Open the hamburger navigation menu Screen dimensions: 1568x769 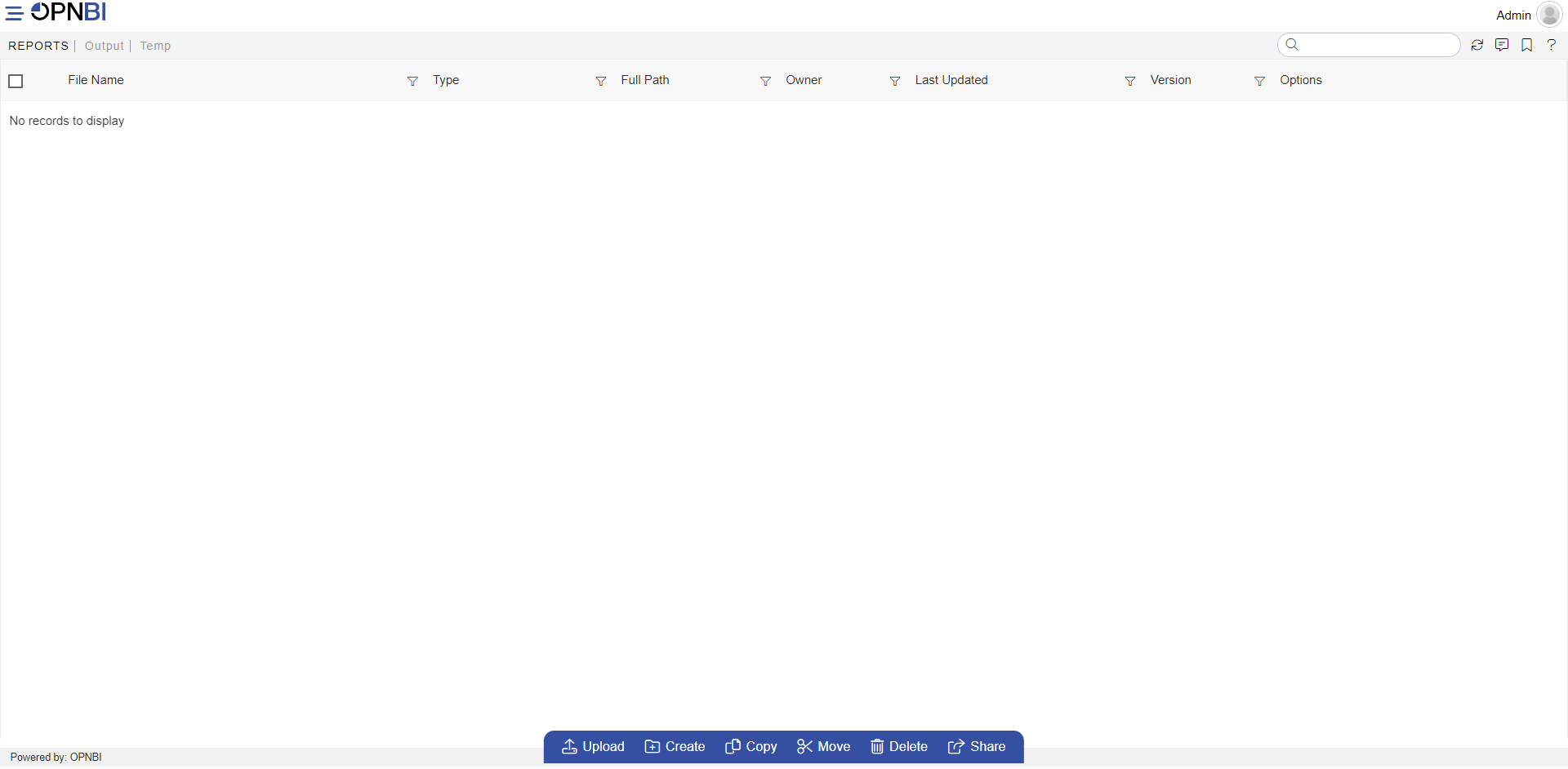click(x=14, y=14)
